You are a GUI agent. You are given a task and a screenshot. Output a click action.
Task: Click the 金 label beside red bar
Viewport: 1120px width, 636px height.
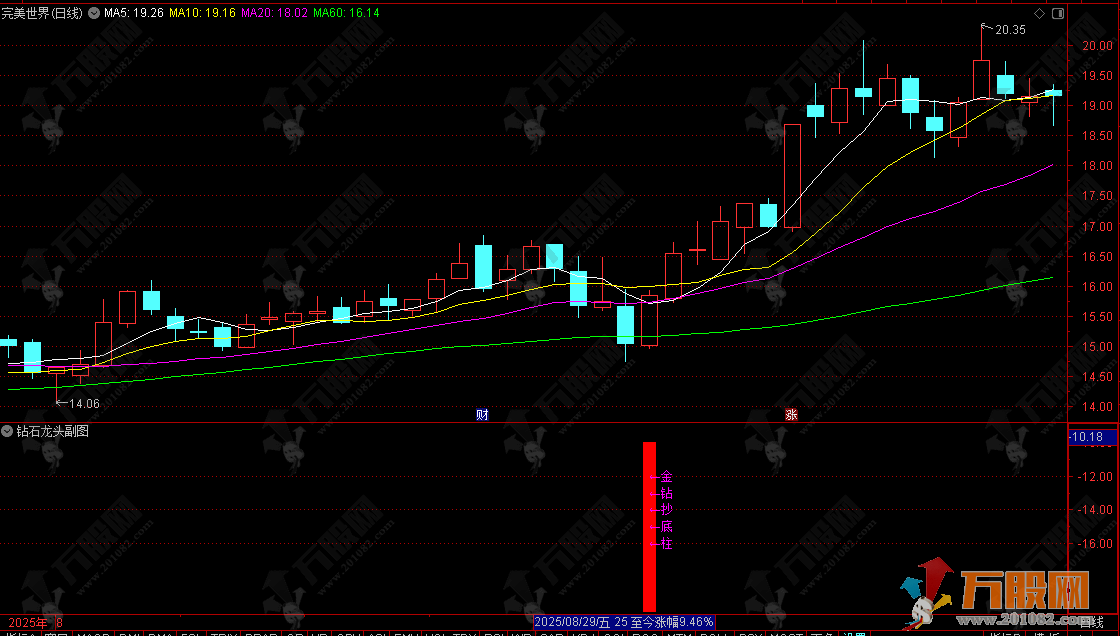pyautogui.click(x=666, y=476)
